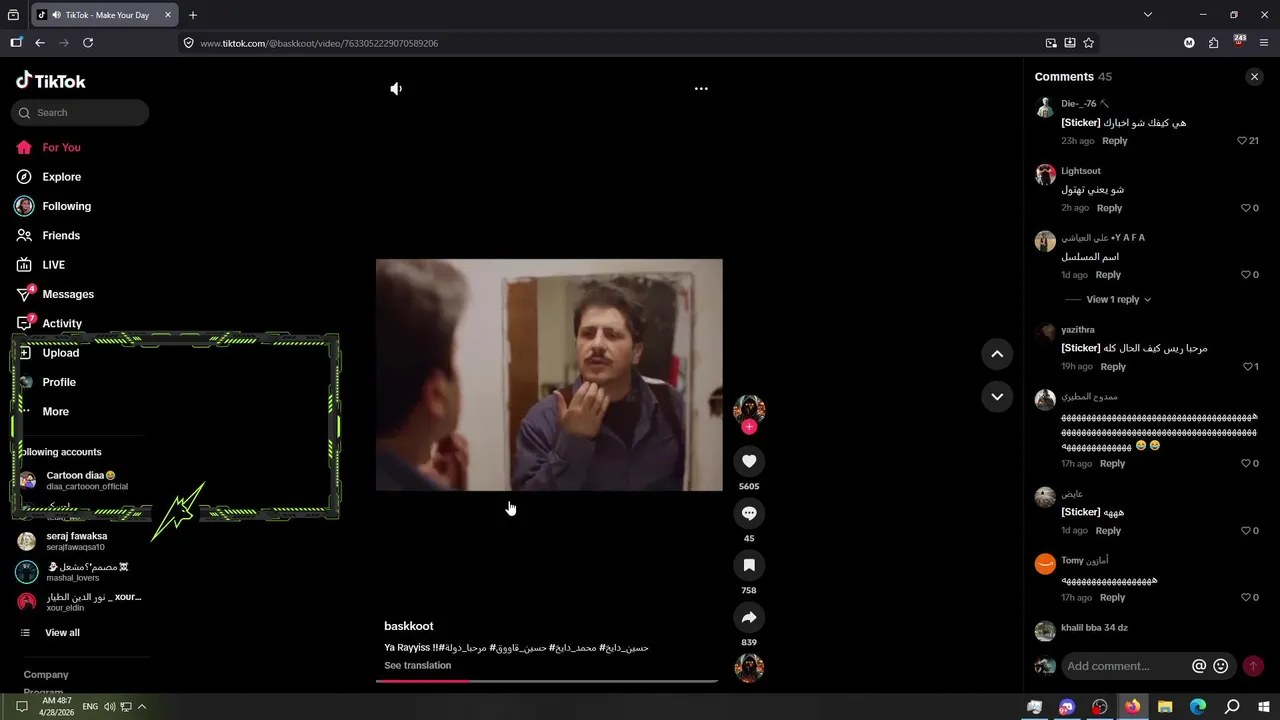List all tabs with the dropdown chevron
Image resolution: width=1280 pixels, height=720 pixels.
coord(1148,15)
